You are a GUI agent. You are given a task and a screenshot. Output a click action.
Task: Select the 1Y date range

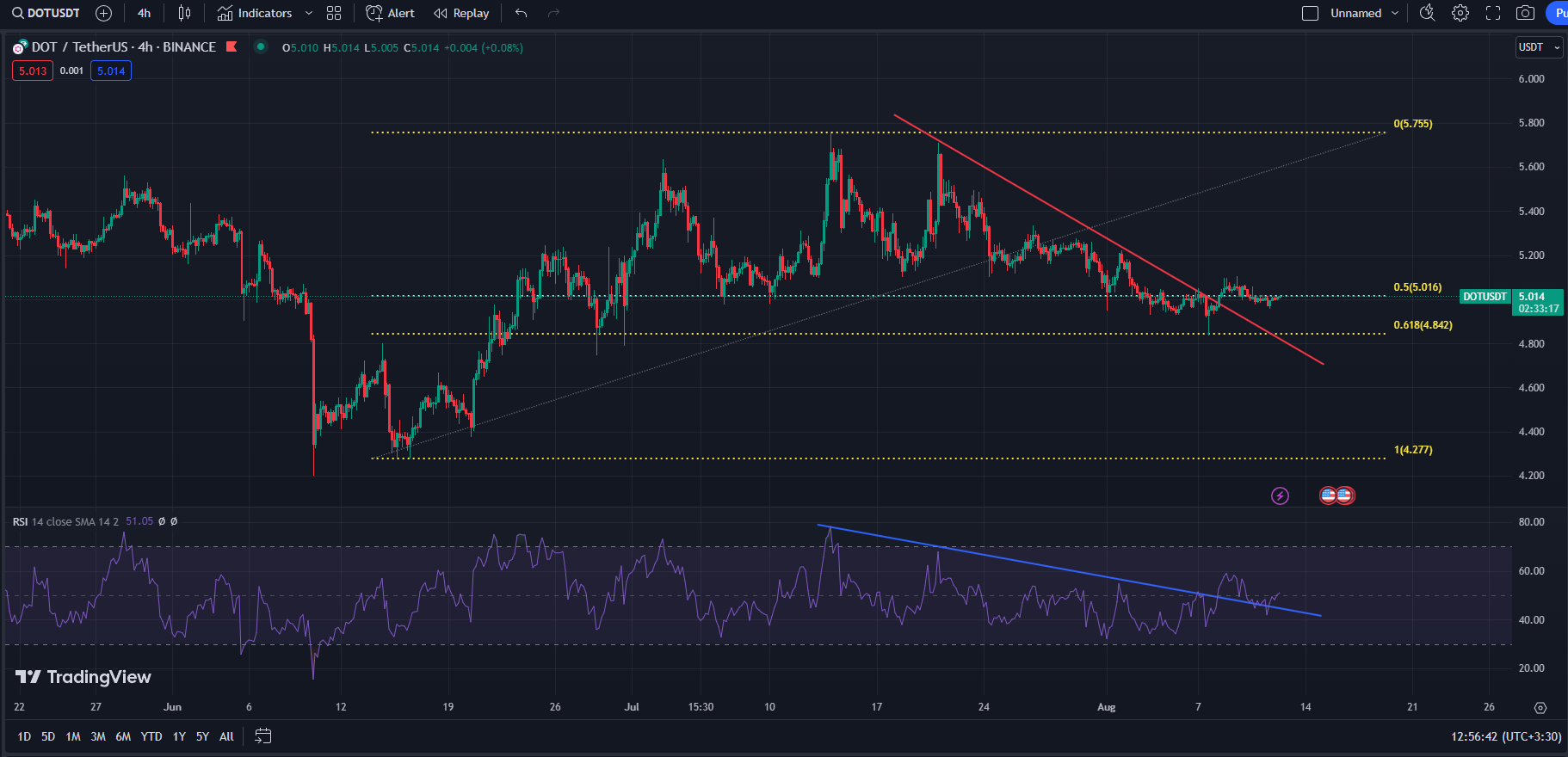[179, 736]
